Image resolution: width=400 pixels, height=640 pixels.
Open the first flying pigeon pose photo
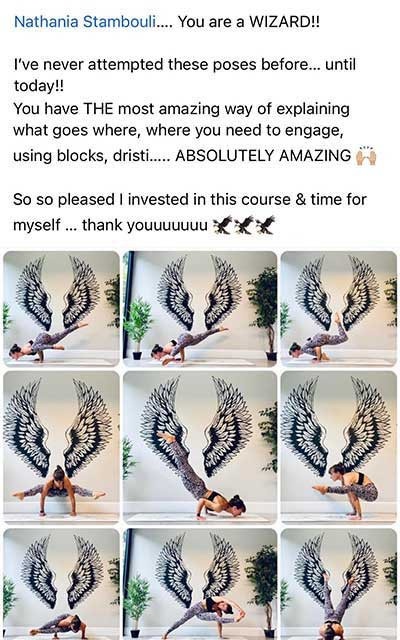click(x=61, y=309)
